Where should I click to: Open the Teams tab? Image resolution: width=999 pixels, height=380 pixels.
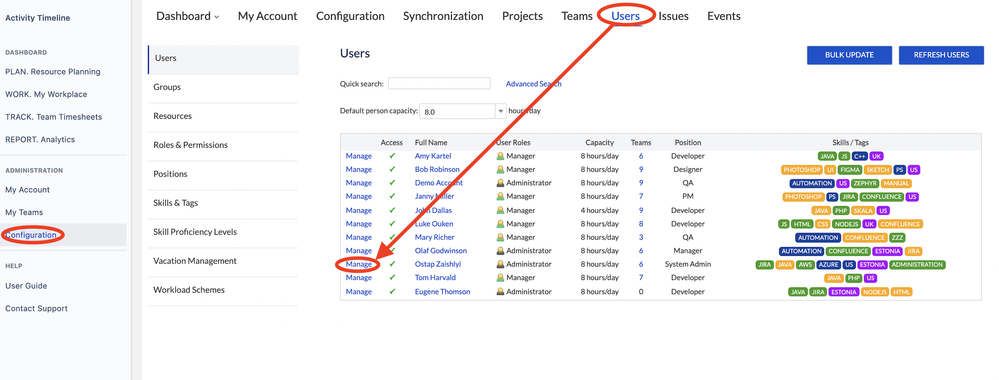pos(577,17)
